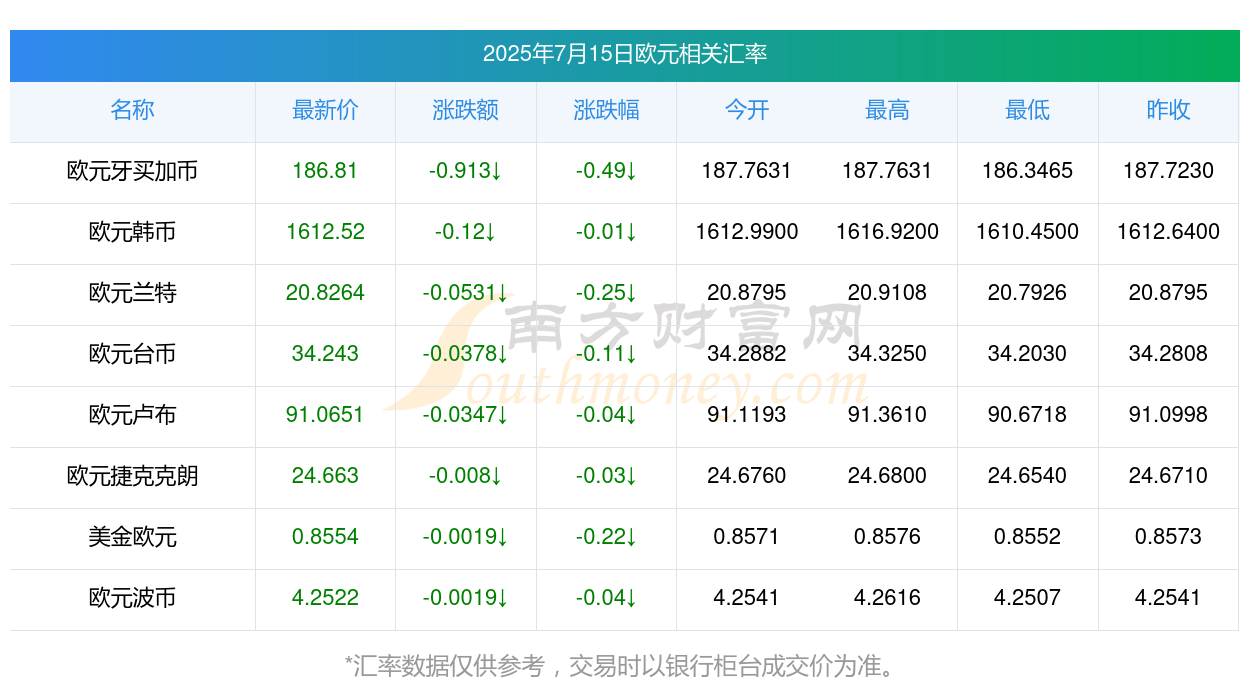Click change amount -0.0378↓

(x=466, y=354)
